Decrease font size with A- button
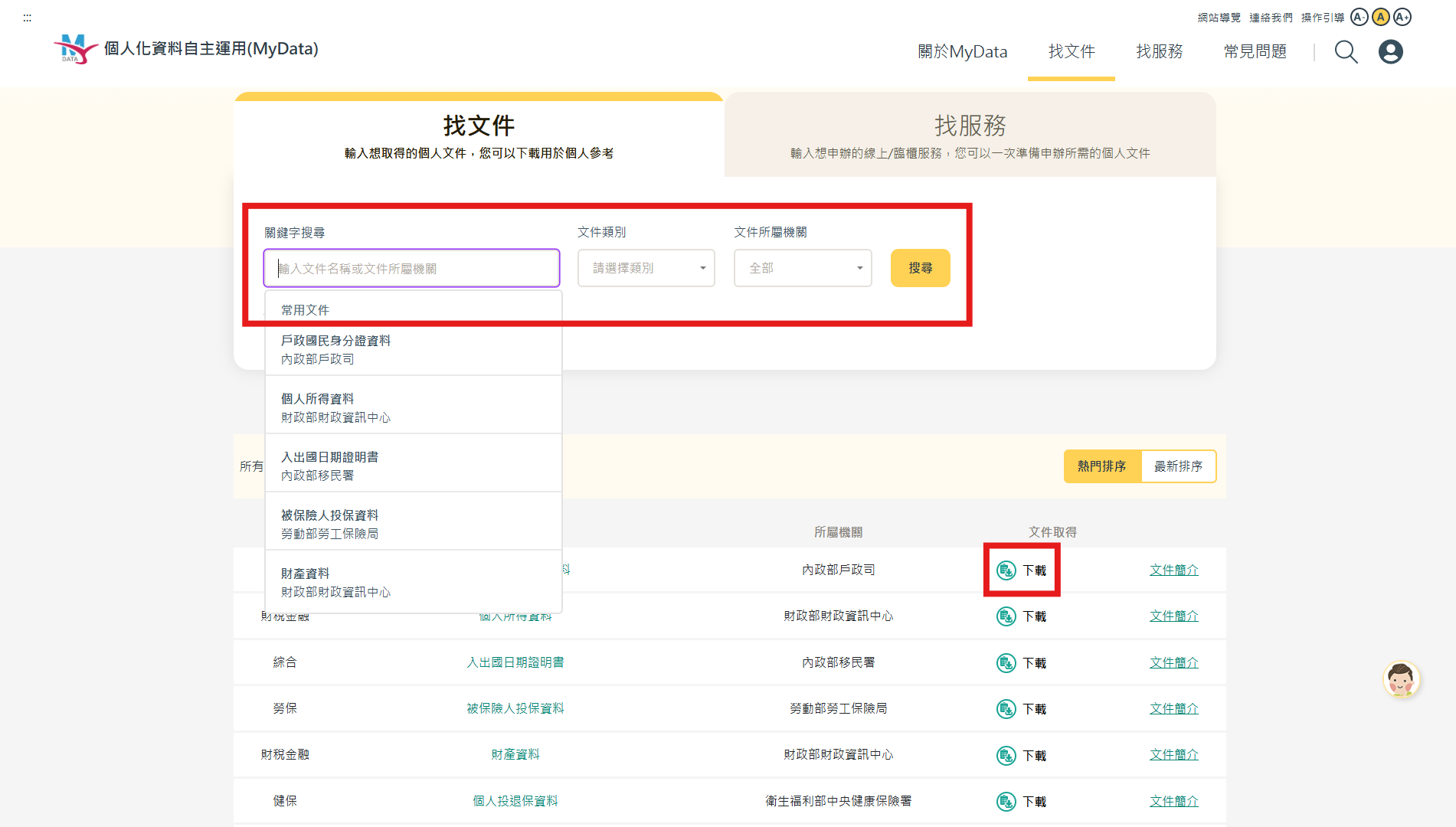Viewport: 1456px width, 827px height. coord(1359,17)
